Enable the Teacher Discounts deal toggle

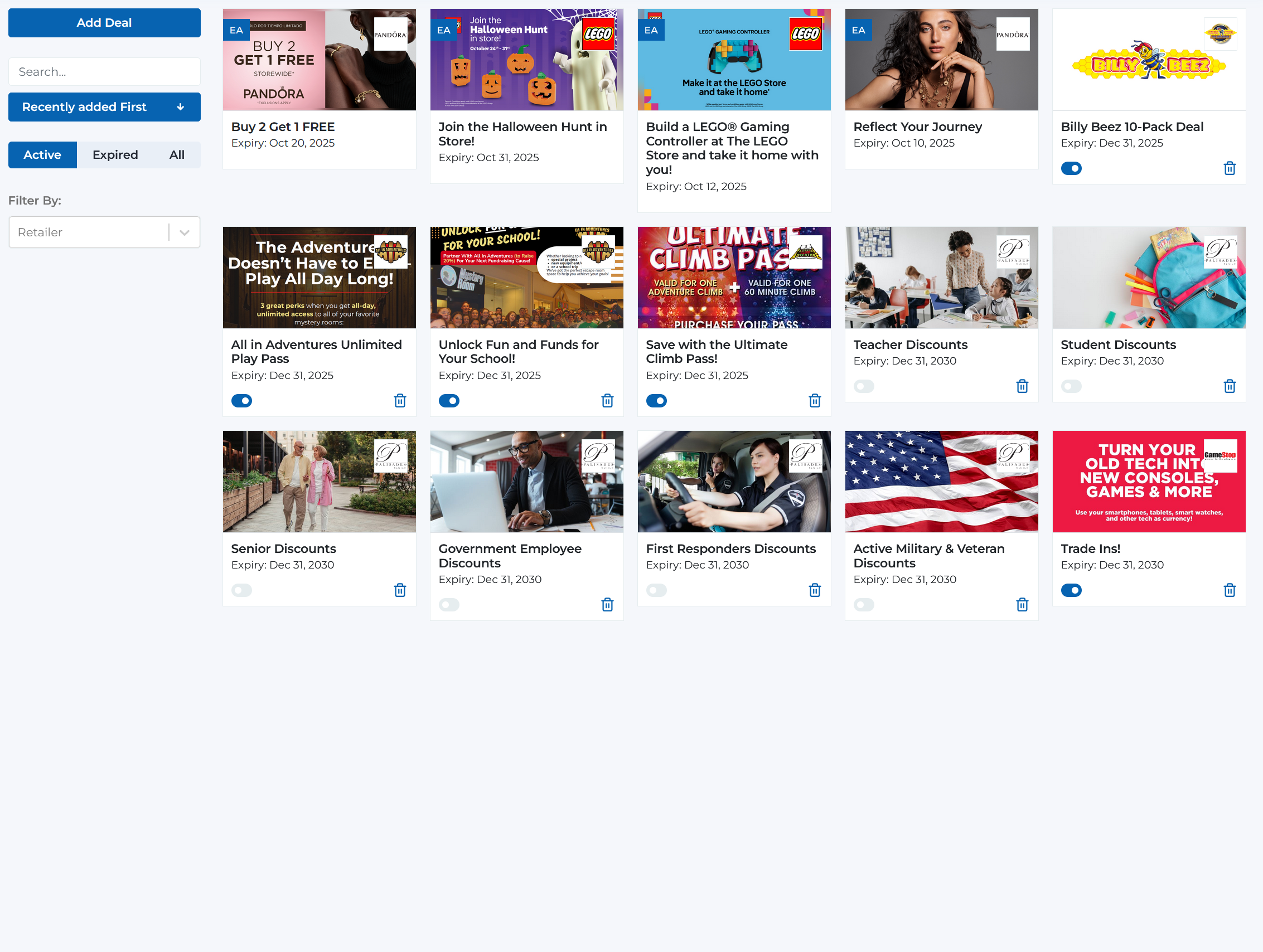coord(864,386)
